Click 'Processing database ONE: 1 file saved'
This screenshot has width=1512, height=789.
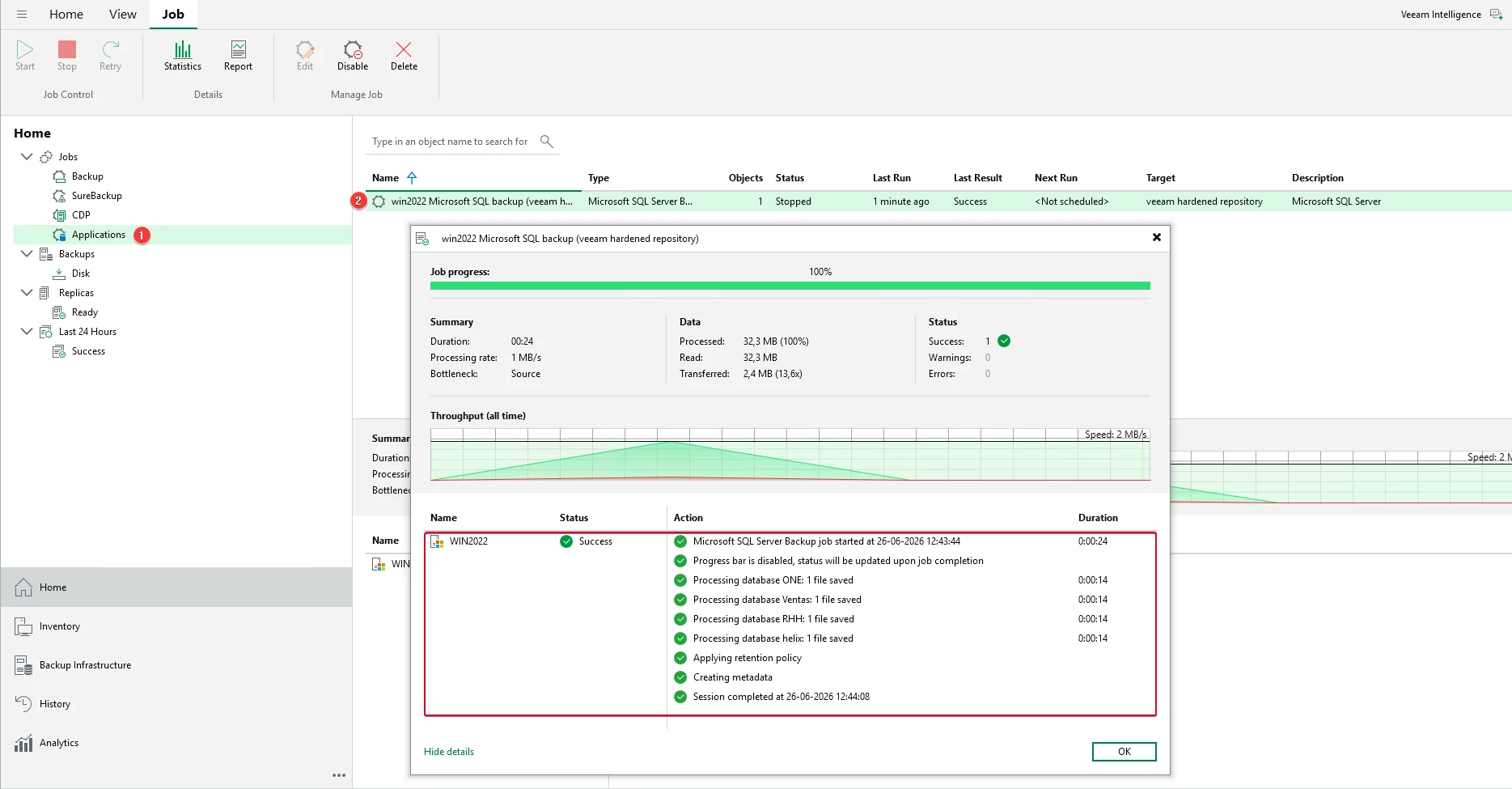(x=773, y=580)
